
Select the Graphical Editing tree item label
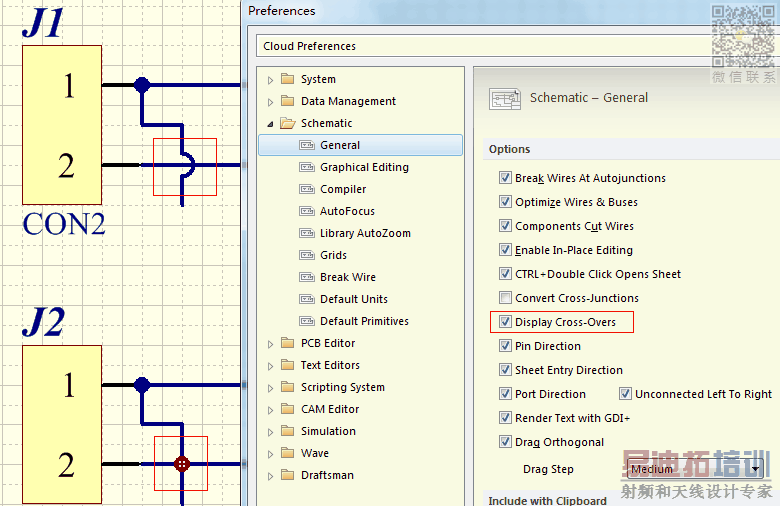pyautogui.click(x=364, y=167)
